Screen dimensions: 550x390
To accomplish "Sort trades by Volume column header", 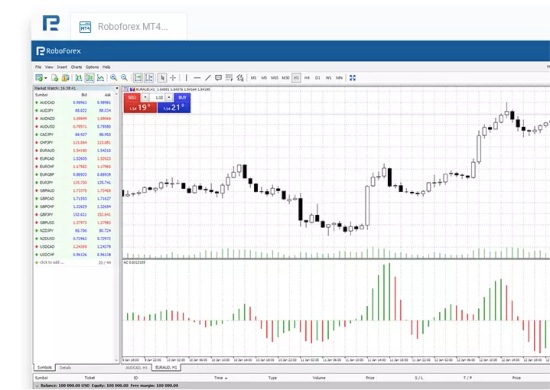I will tap(319, 378).
